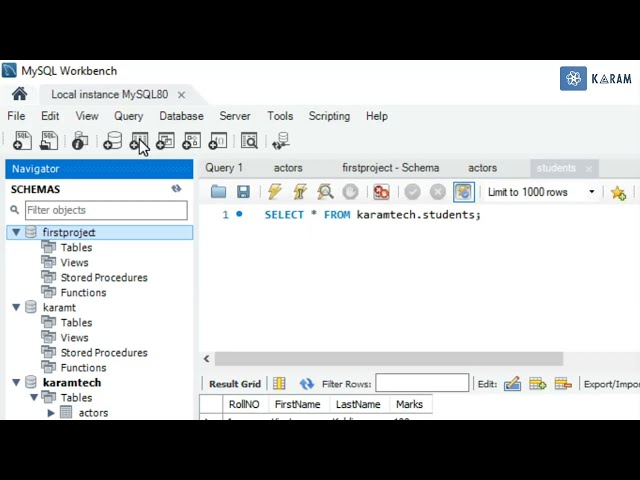The width and height of the screenshot is (640, 480).
Task: Refresh the schemas list
Action: pyautogui.click(x=176, y=189)
